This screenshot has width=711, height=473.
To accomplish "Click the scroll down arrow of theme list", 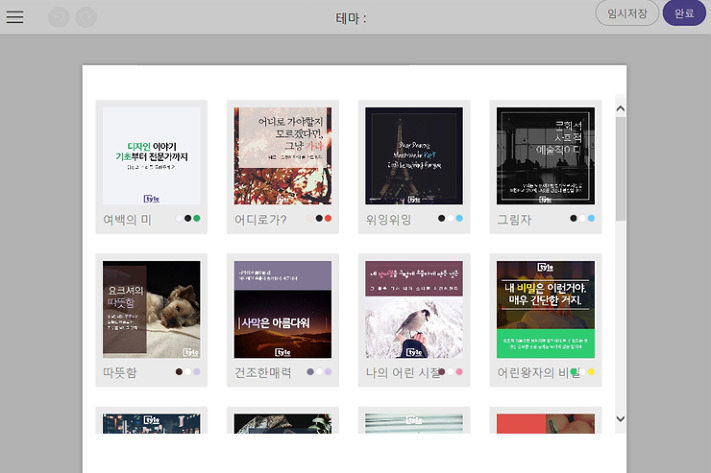I will click(620, 419).
